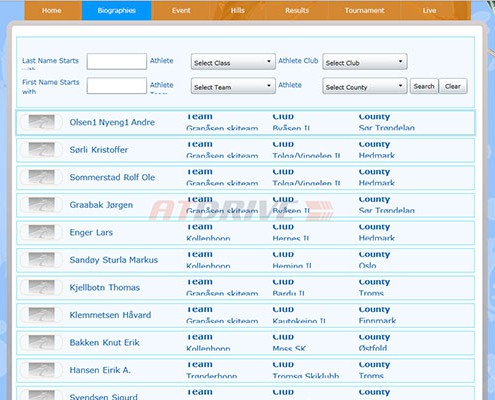Select county Oslo in Sandøy row
Viewport: 495px width, 400px height.
click(367, 266)
